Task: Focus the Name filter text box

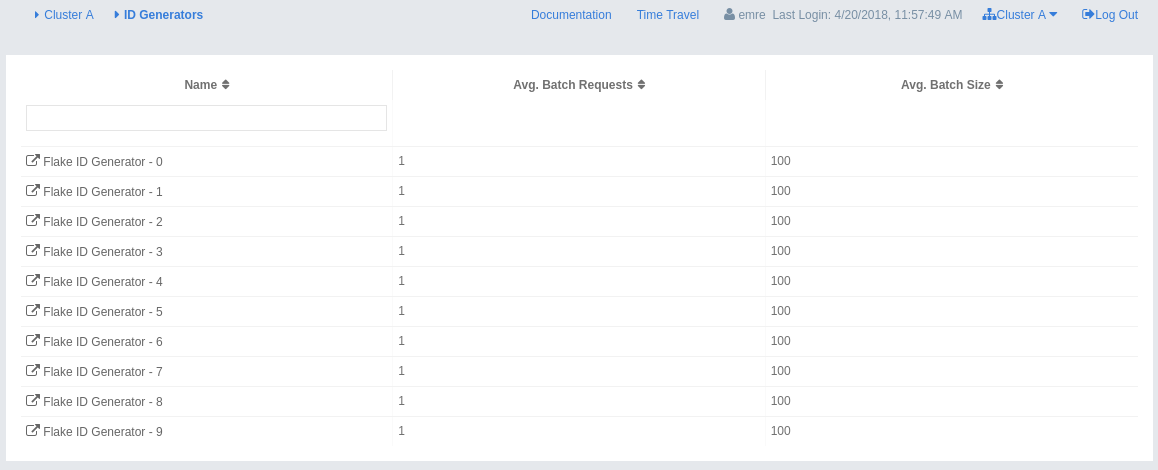Action: click(x=206, y=118)
